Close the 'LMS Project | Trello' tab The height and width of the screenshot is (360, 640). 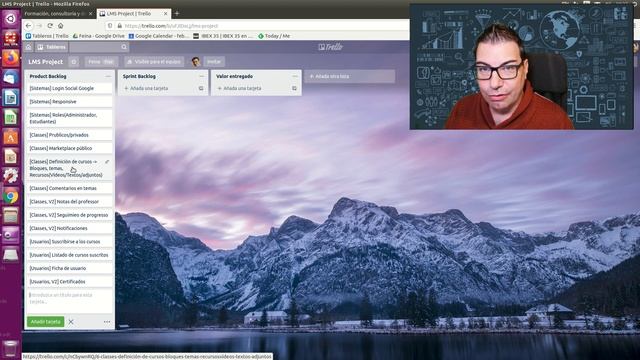coord(165,14)
